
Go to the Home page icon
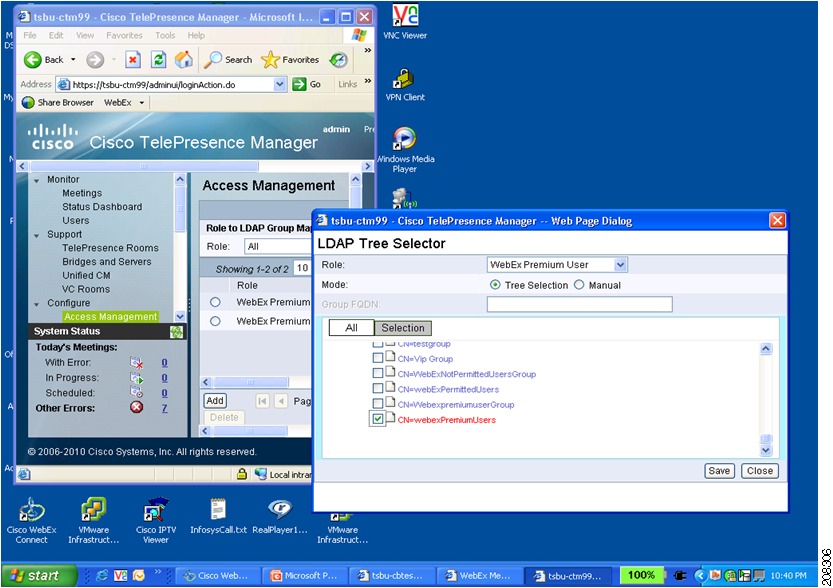(x=184, y=59)
